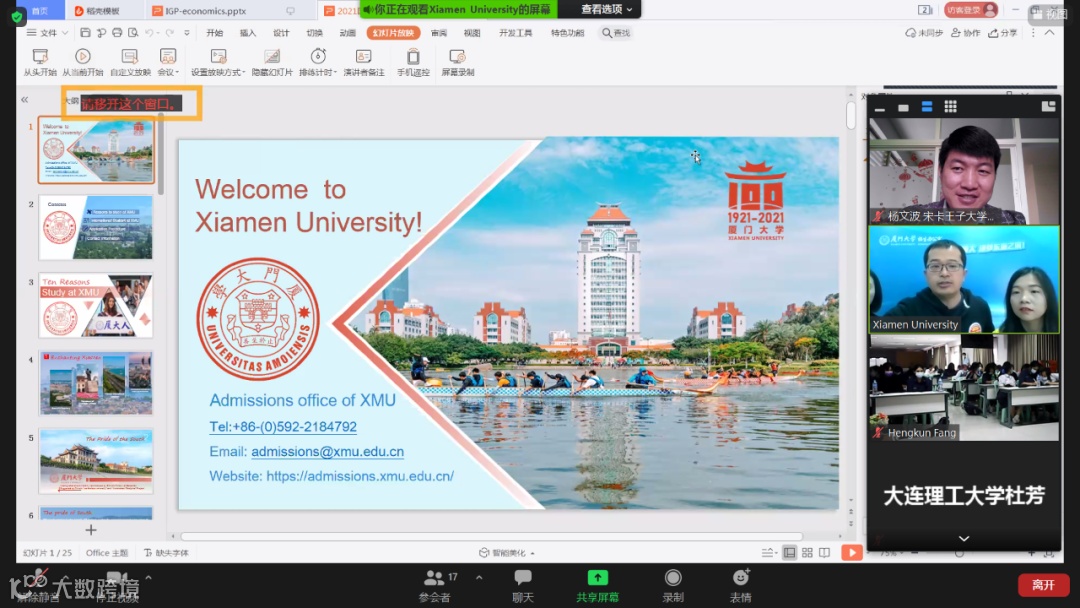
Task: Click the print icon in quick toolbar
Action: pos(117,32)
